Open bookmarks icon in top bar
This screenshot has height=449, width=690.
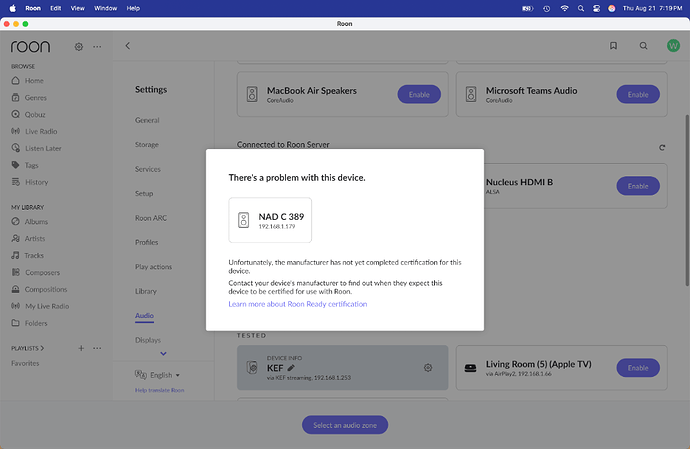[x=613, y=45]
